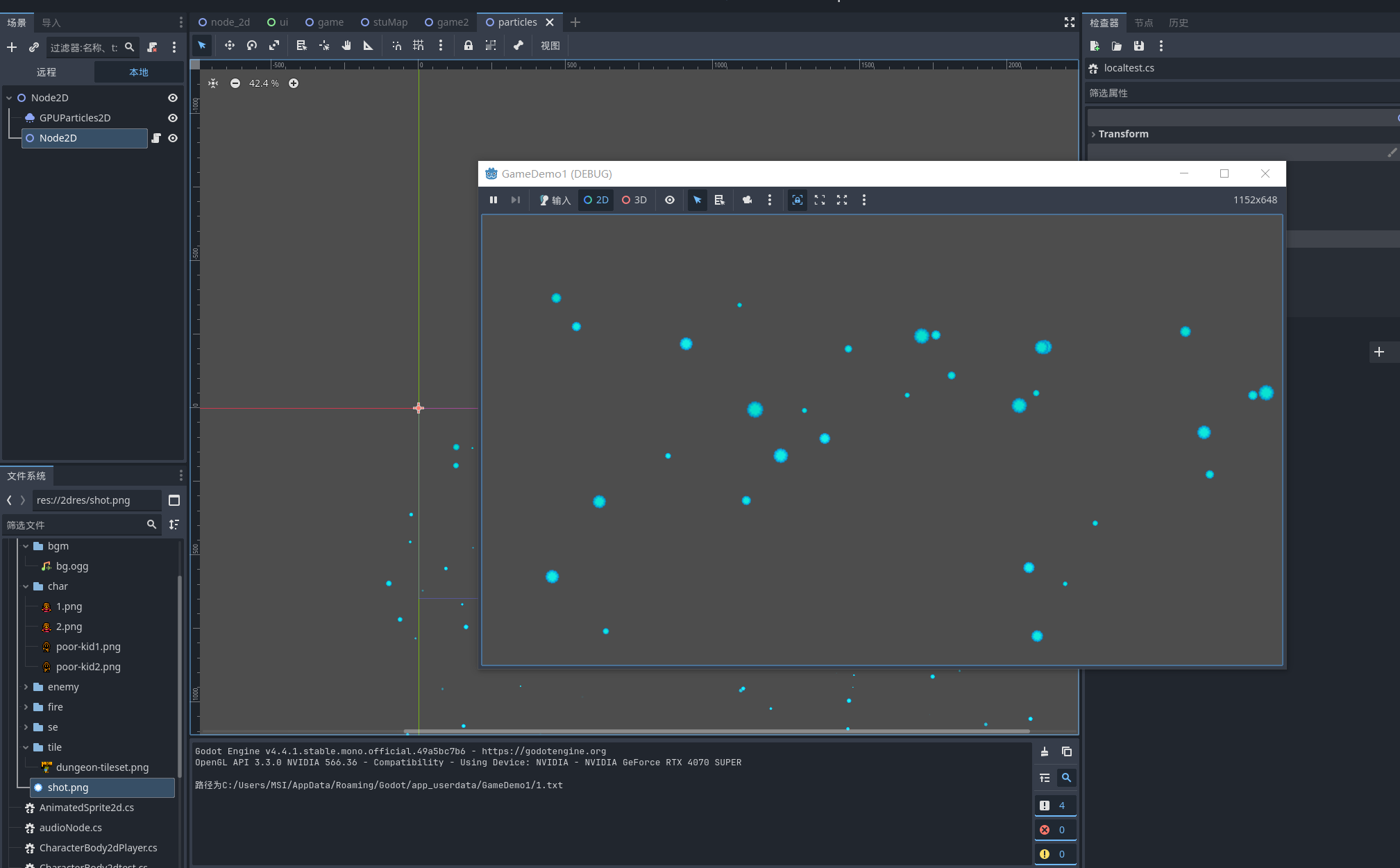Copy the output log text
The height and width of the screenshot is (868, 1400).
pyautogui.click(x=1067, y=751)
